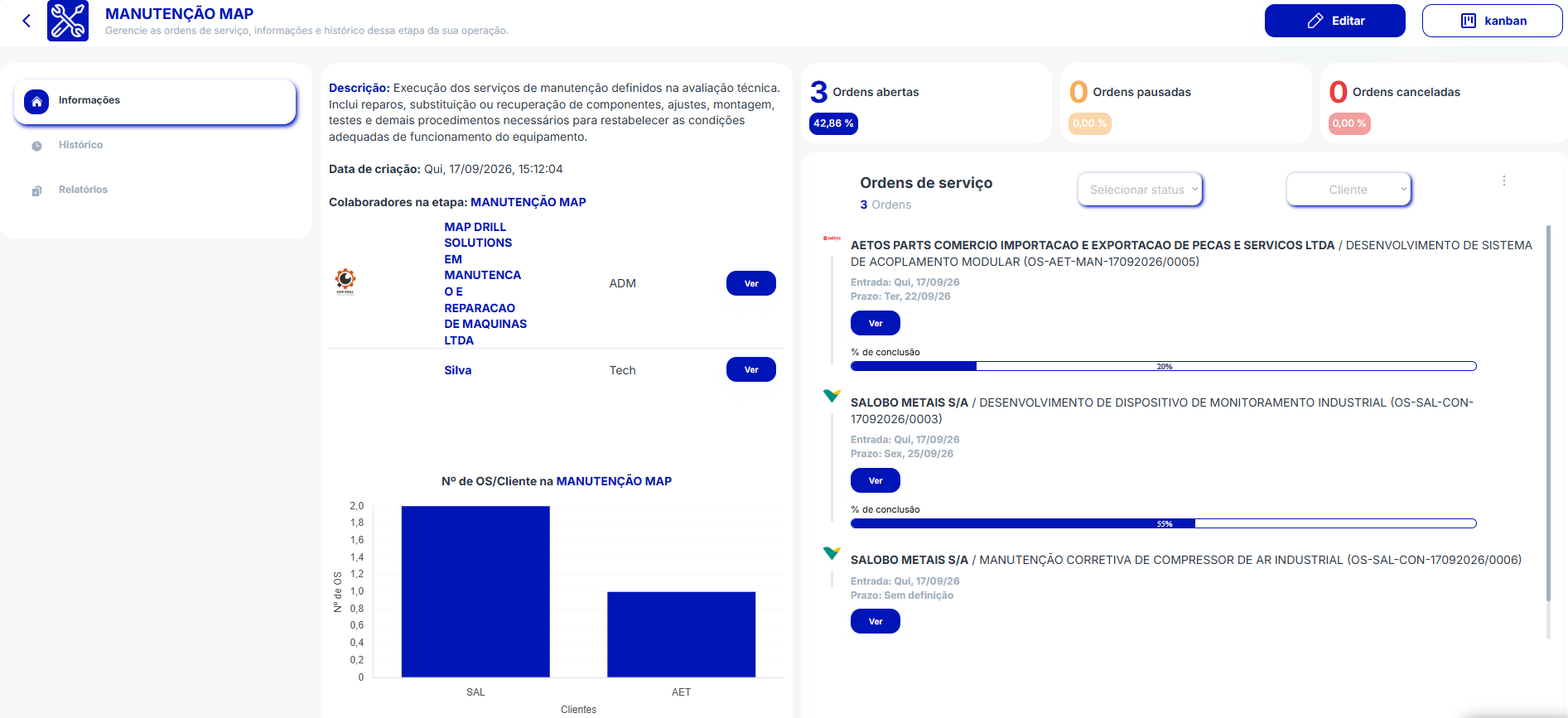The image size is (1568, 718).
Task: Click the MAP DRILL SOLUTIONS company name link
Action: (x=485, y=283)
